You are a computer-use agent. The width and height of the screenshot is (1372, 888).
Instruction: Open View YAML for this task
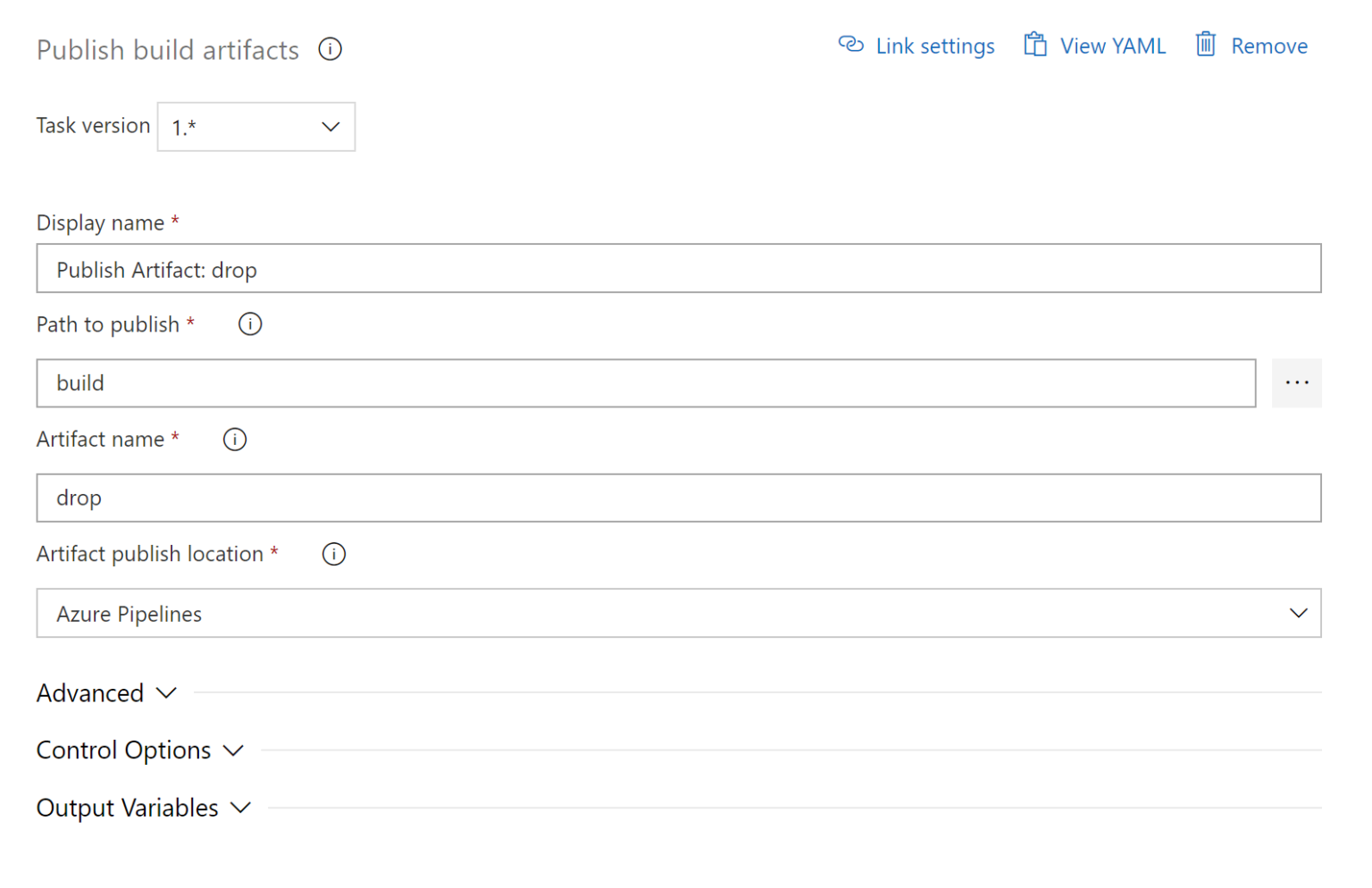[1112, 45]
